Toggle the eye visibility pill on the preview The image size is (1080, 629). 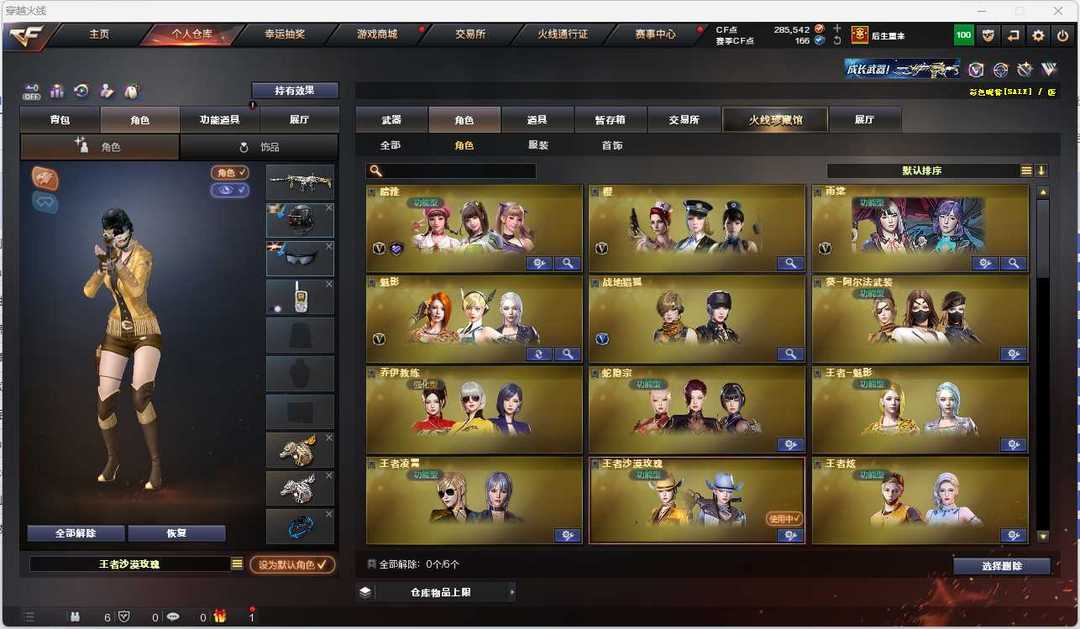pyautogui.click(x=229, y=189)
